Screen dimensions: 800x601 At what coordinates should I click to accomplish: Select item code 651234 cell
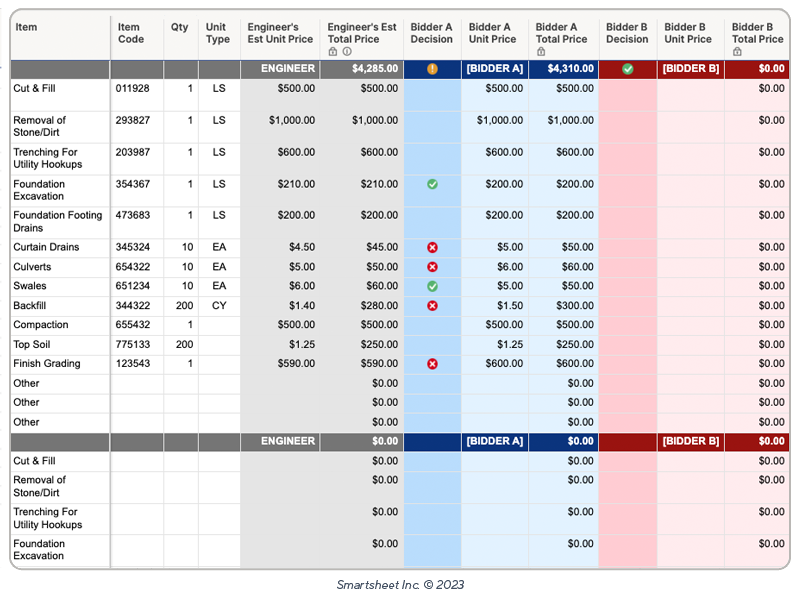coord(137,286)
